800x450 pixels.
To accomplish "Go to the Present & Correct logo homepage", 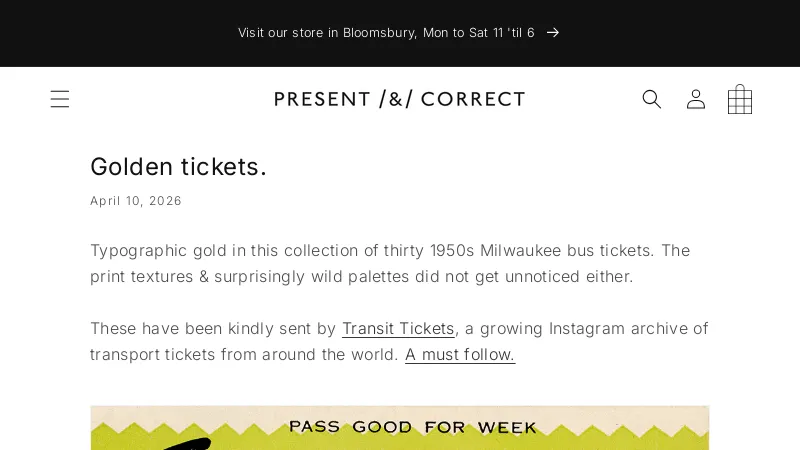I will click(399, 99).
